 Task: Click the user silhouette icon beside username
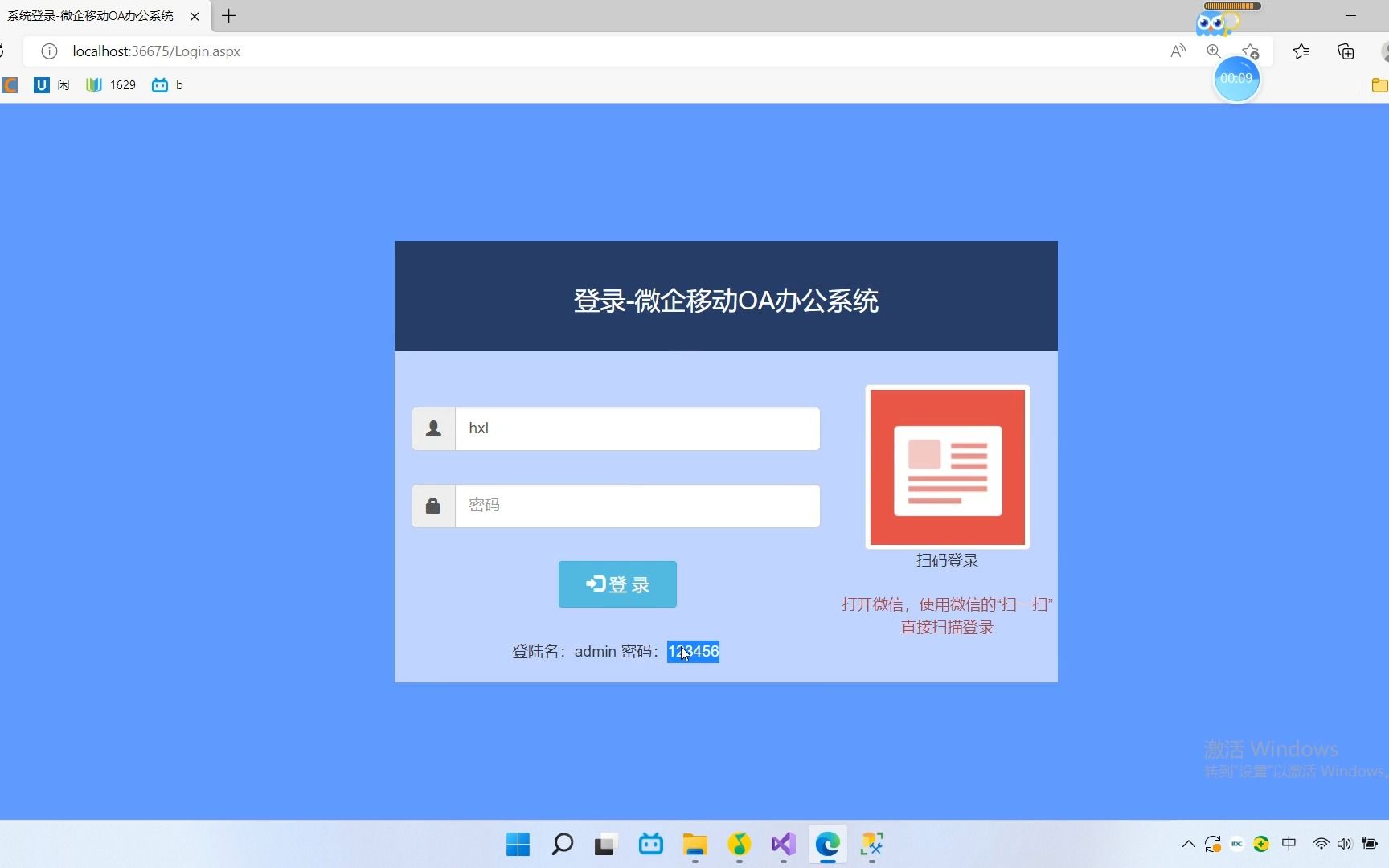(x=433, y=428)
